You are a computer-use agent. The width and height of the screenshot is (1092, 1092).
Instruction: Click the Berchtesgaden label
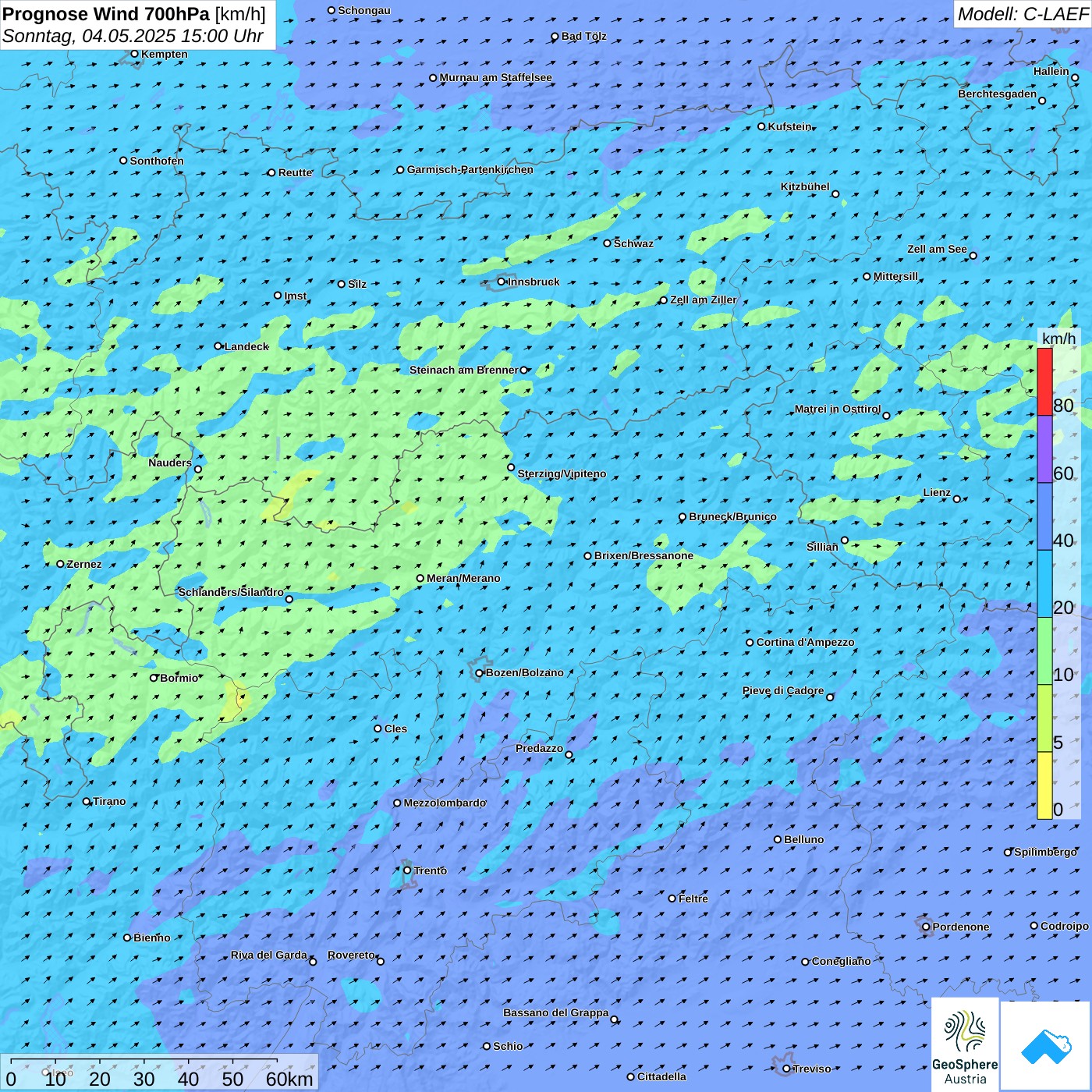click(998, 94)
